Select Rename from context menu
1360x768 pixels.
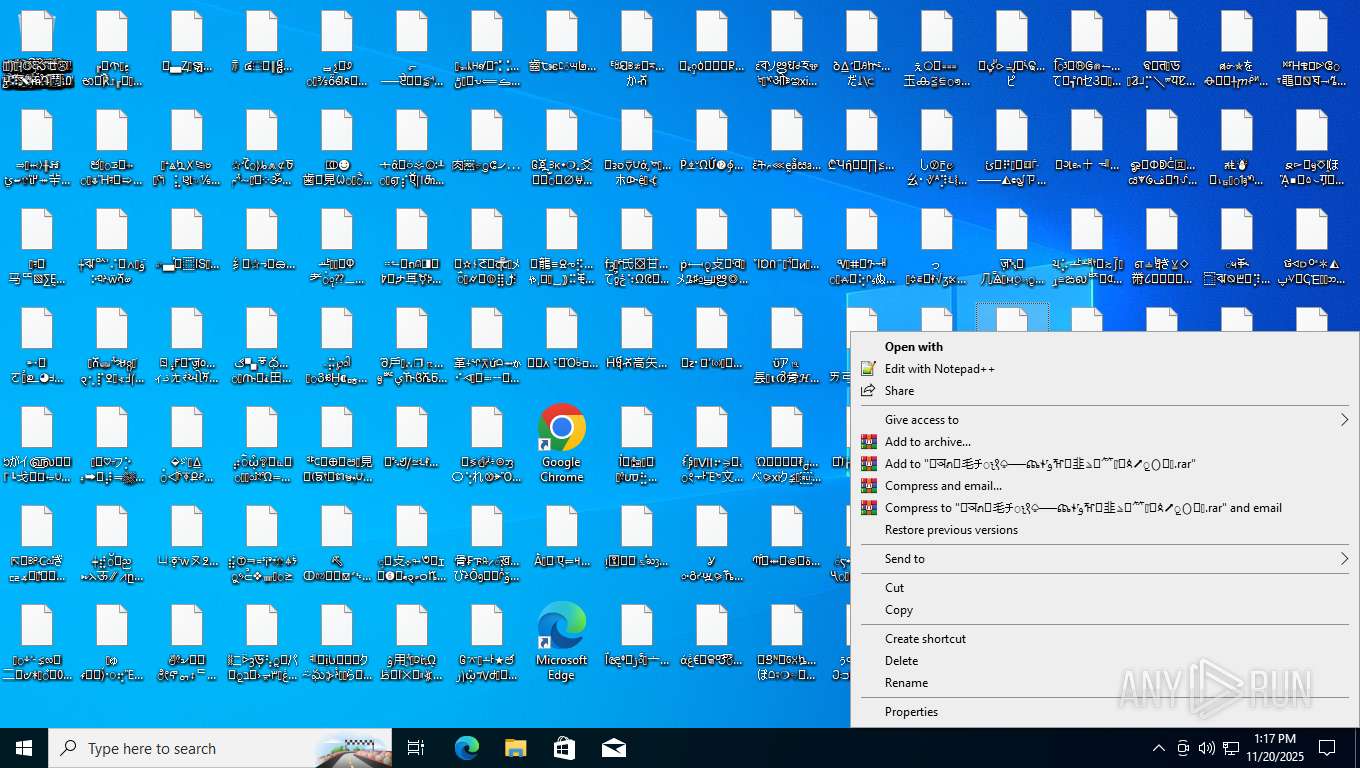coord(1105,683)
